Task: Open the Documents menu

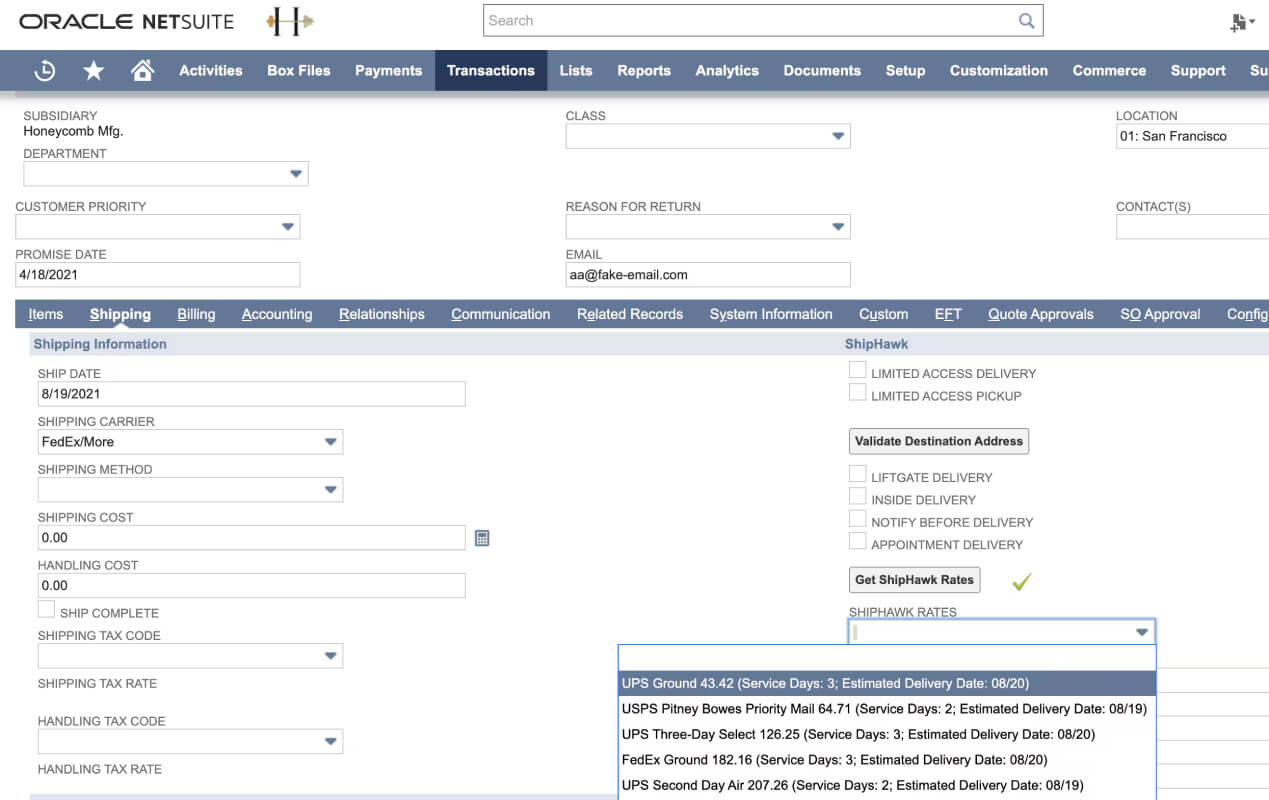Action: click(x=822, y=70)
